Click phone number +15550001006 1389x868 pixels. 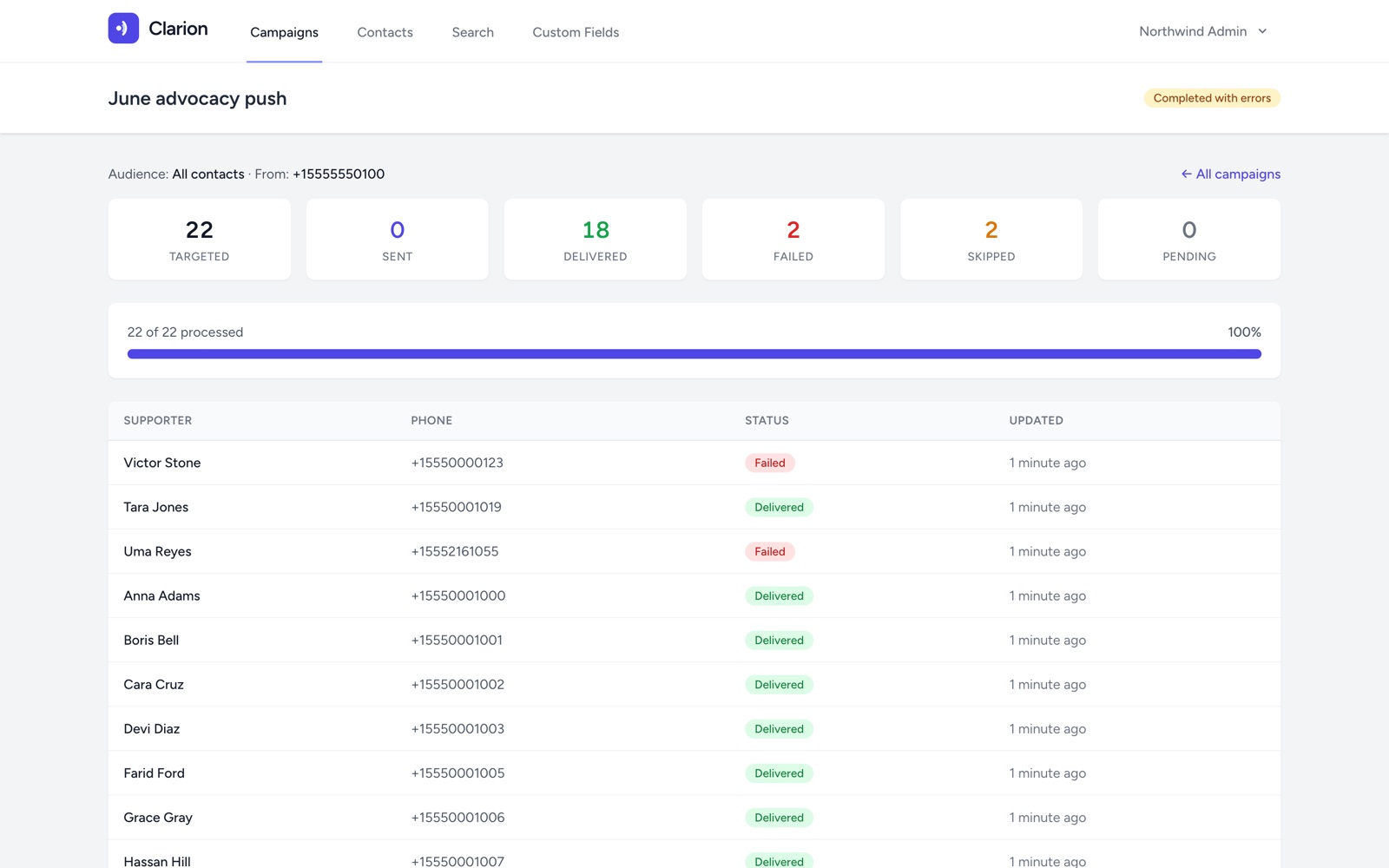click(458, 817)
